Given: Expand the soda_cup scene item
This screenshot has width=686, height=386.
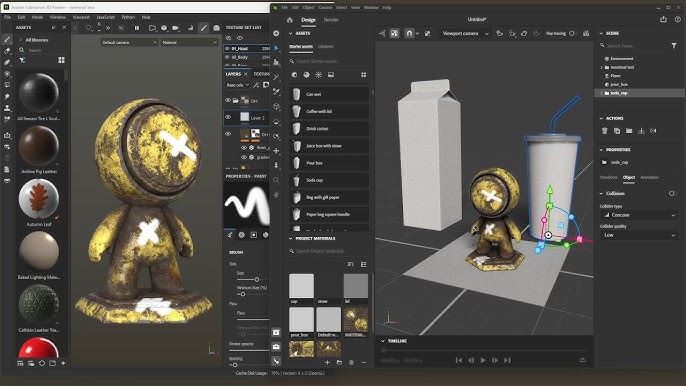Looking at the screenshot, I should point(602,93).
